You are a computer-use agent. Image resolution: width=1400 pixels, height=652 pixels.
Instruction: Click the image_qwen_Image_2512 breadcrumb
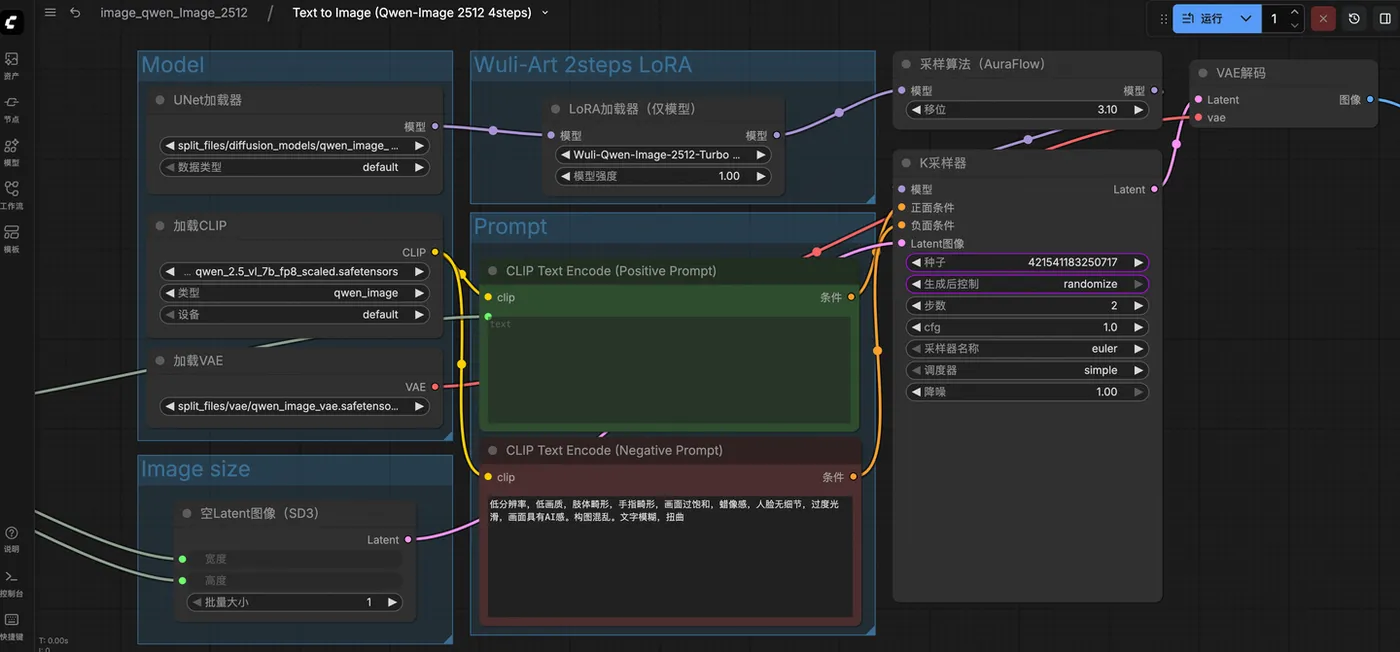click(173, 13)
